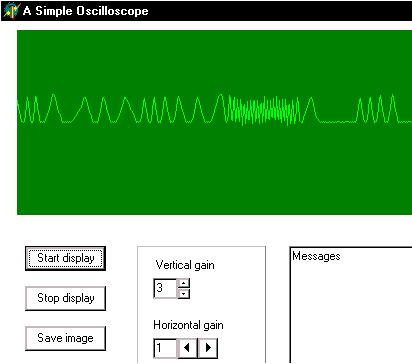Increase horizontal gain with right arrow

208,348
